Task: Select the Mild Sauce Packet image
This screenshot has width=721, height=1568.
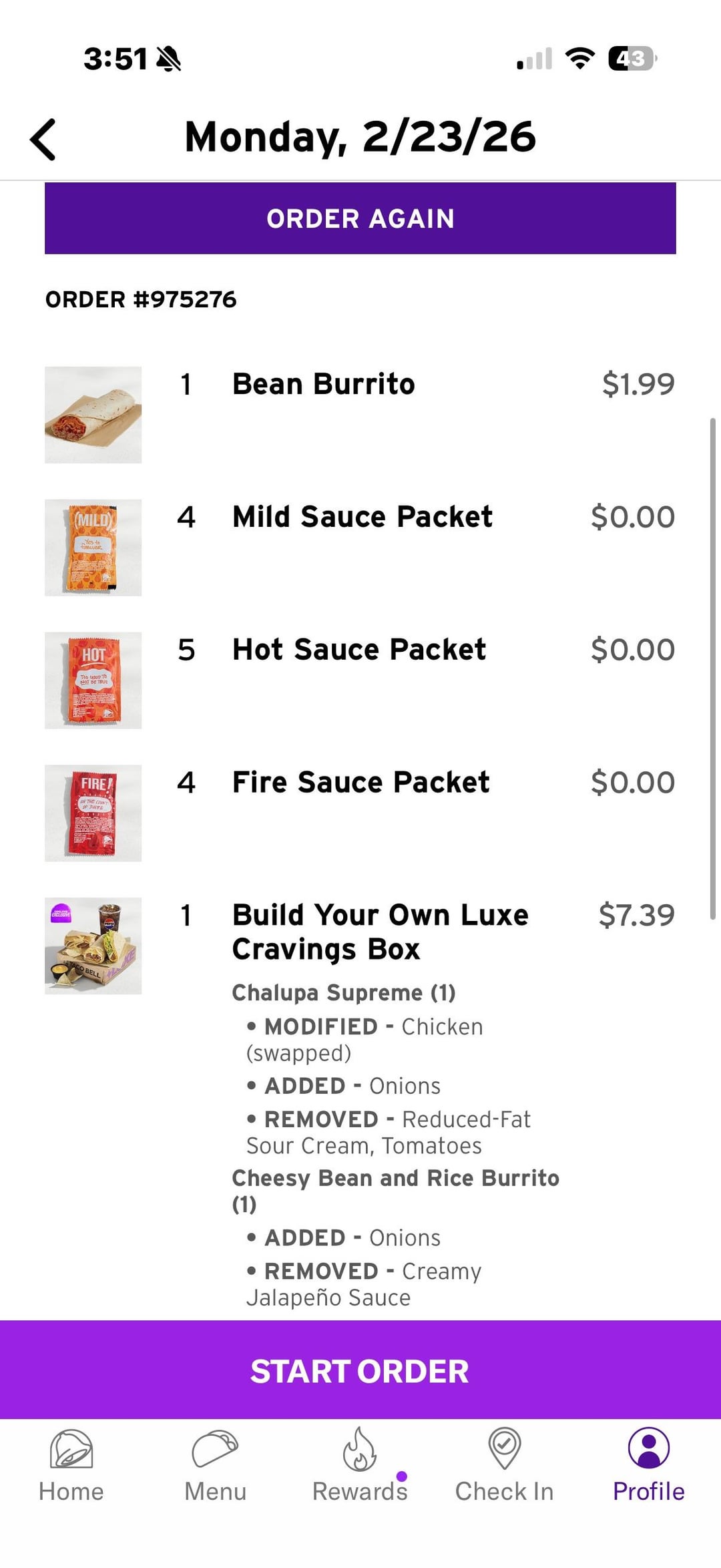Action: (93, 548)
